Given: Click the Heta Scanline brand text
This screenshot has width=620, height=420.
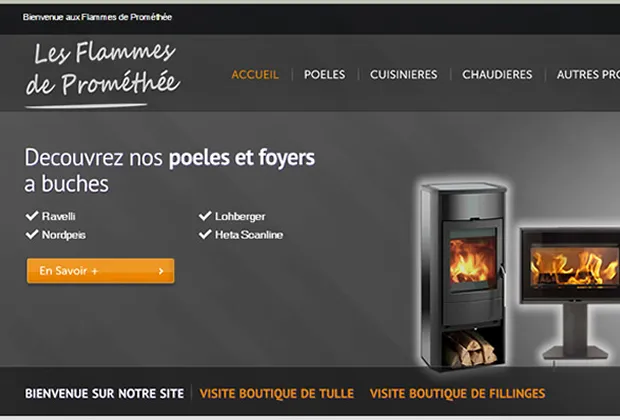Looking at the screenshot, I should pos(249,235).
